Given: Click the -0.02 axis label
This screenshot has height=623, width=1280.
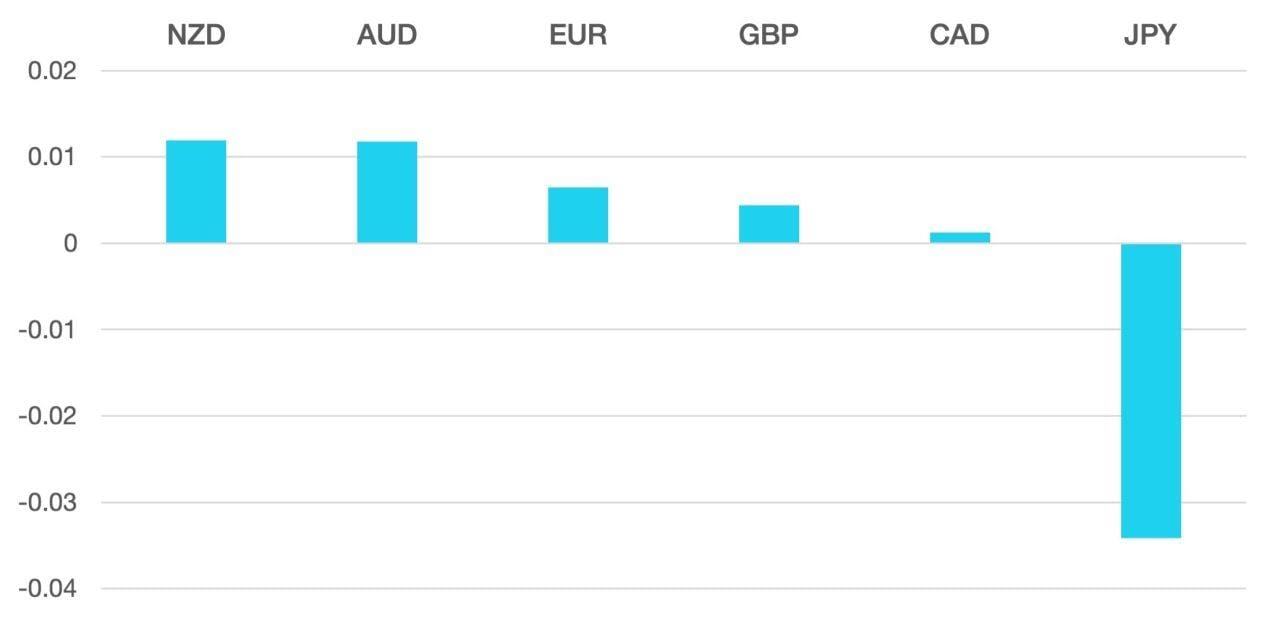Looking at the screenshot, I should click(x=47, y=415).
